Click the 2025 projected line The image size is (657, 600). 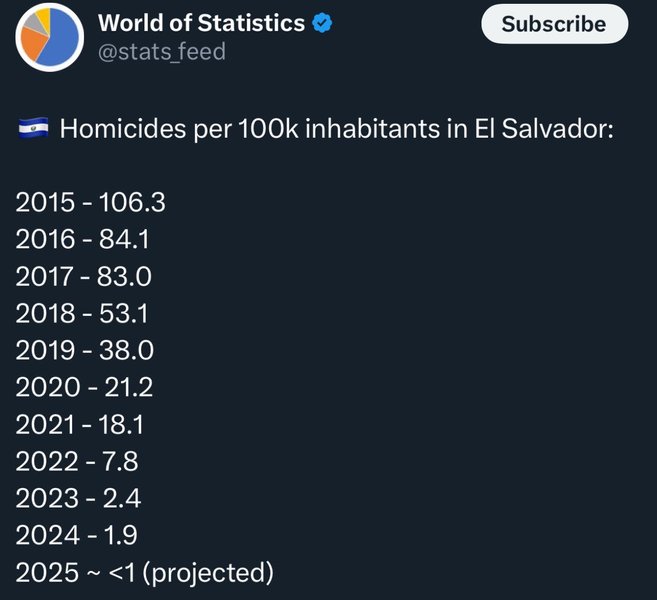[145, 573]
